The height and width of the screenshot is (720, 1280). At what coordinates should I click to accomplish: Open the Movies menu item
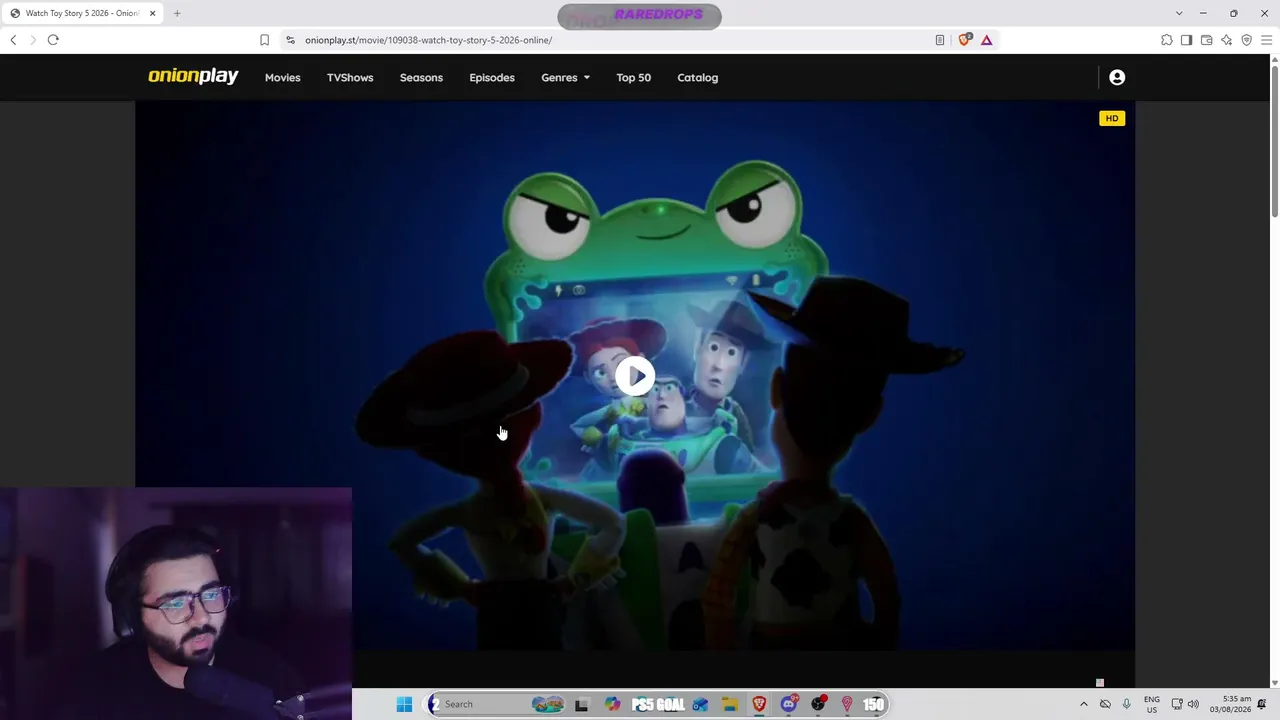[x=282, y=77]
